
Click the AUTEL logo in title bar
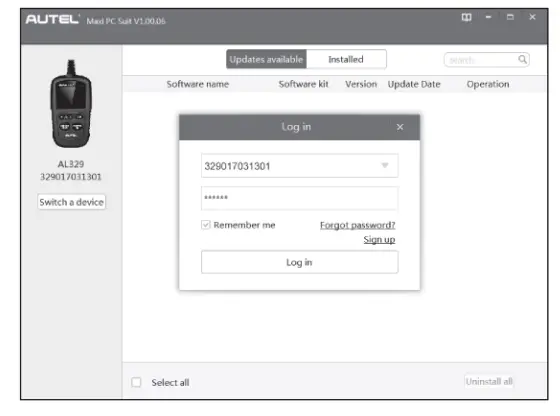click(52, 19)
